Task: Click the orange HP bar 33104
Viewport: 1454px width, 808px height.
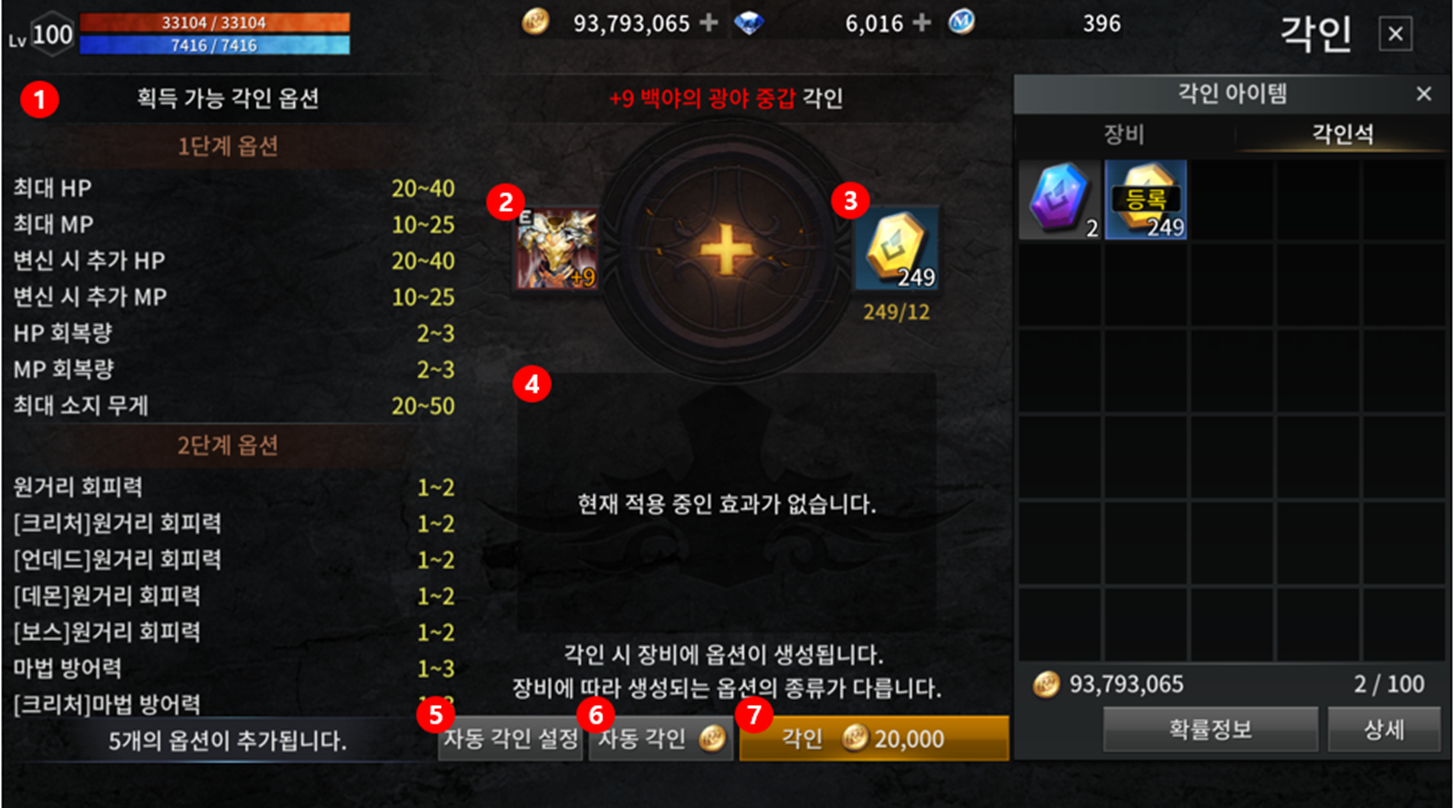Action: pyautogui.click(x=215, y=22)
